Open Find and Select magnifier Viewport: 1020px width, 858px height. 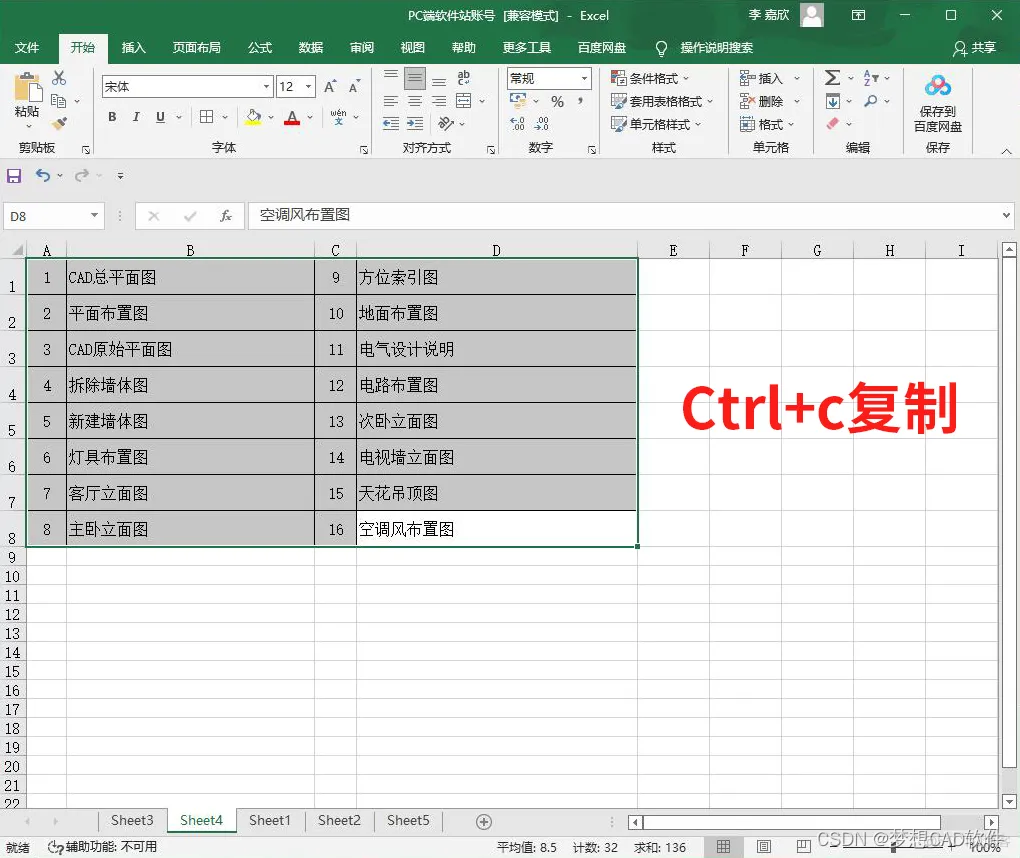[870, 101]
